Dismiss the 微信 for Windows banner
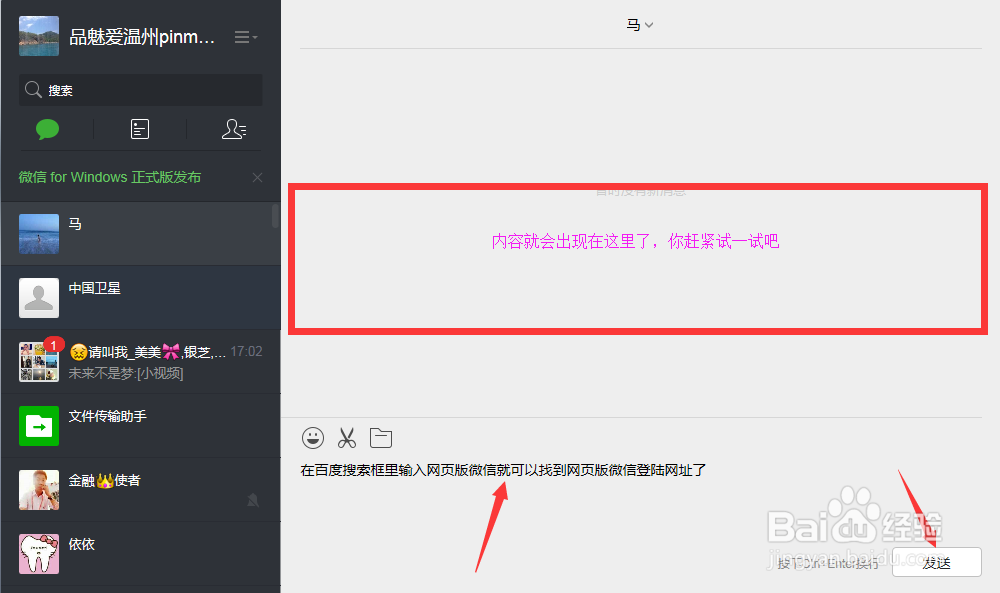1000x593 pixels. pos(257,177)
